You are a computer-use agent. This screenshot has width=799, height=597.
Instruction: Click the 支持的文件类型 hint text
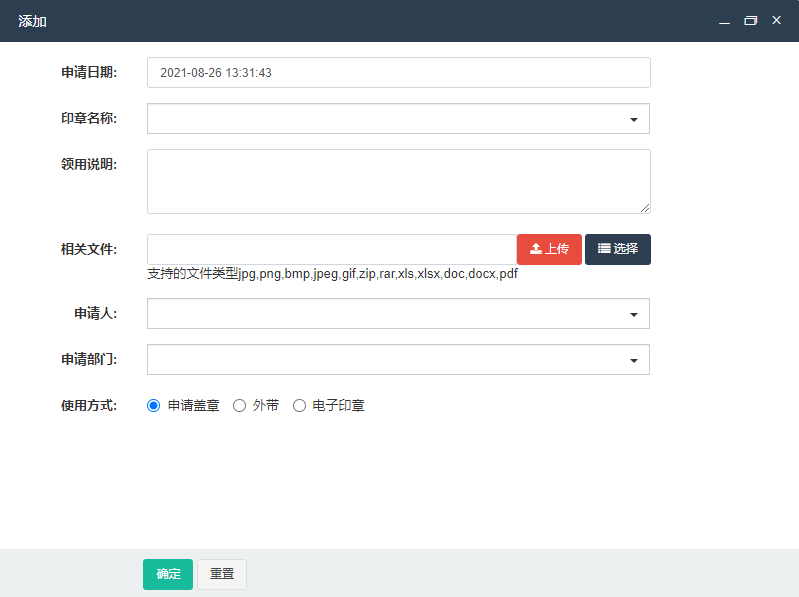(x=332, y=274)
